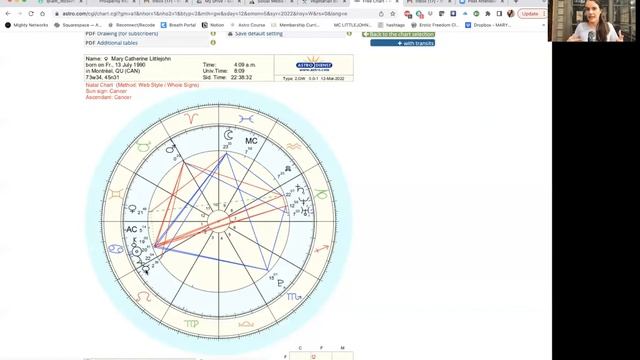Viewport: 640px width, 360px height.
Task: Click the Ascendant: Cancer text
Action: tap(109, 98)
